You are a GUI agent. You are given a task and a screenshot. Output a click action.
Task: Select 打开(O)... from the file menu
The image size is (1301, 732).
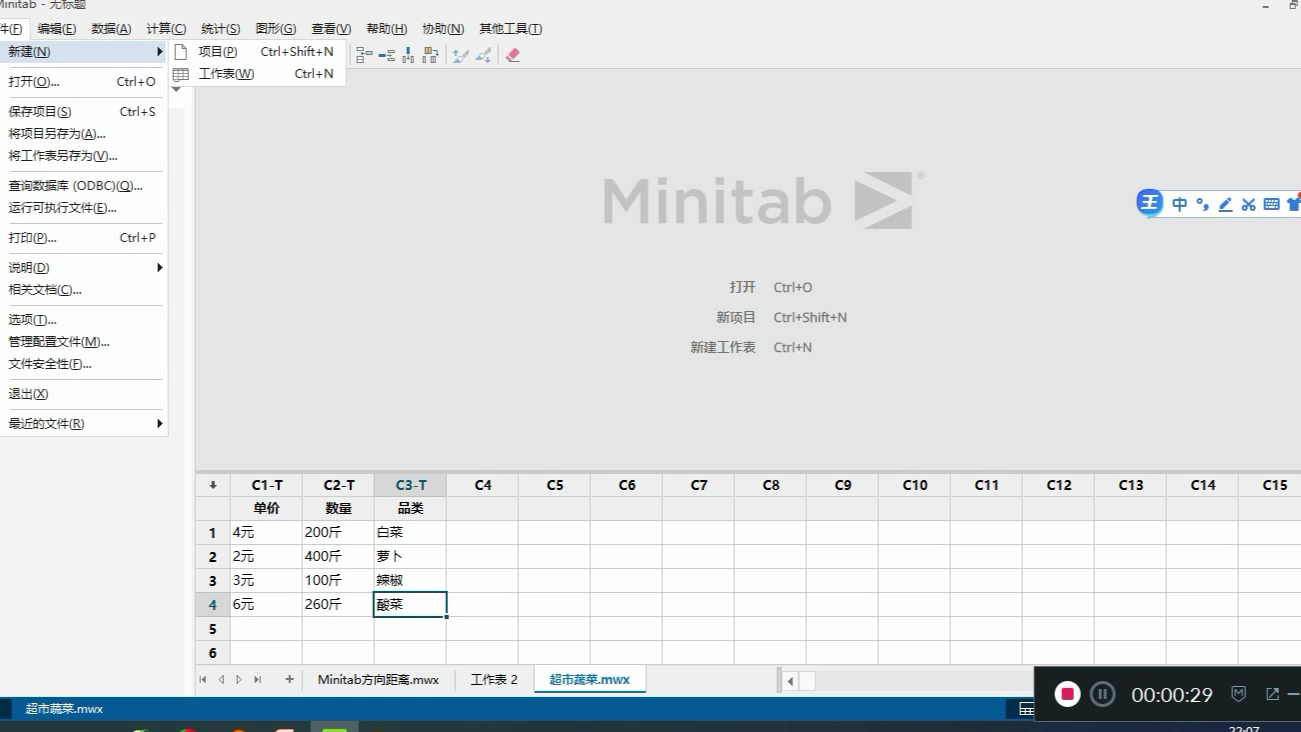83,82
